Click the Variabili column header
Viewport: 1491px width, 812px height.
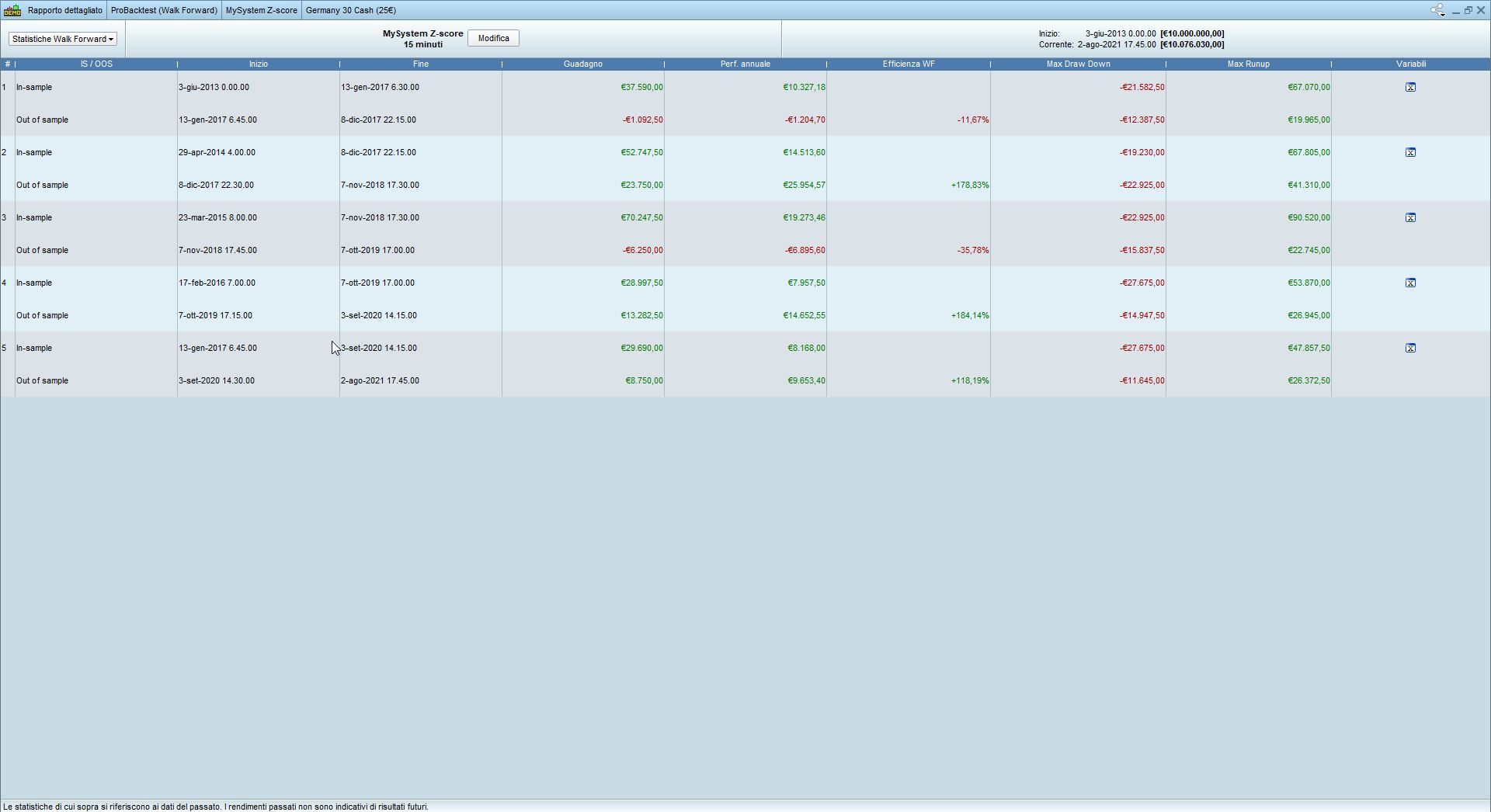click(1411, 64)
